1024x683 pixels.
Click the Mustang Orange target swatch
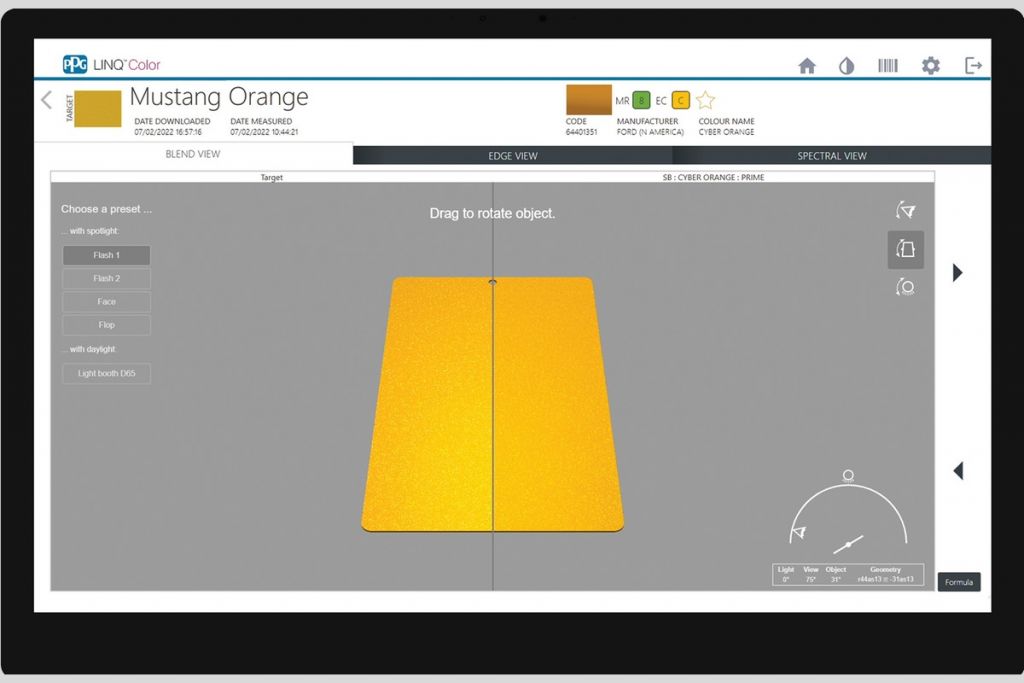(x=98, y=108)
